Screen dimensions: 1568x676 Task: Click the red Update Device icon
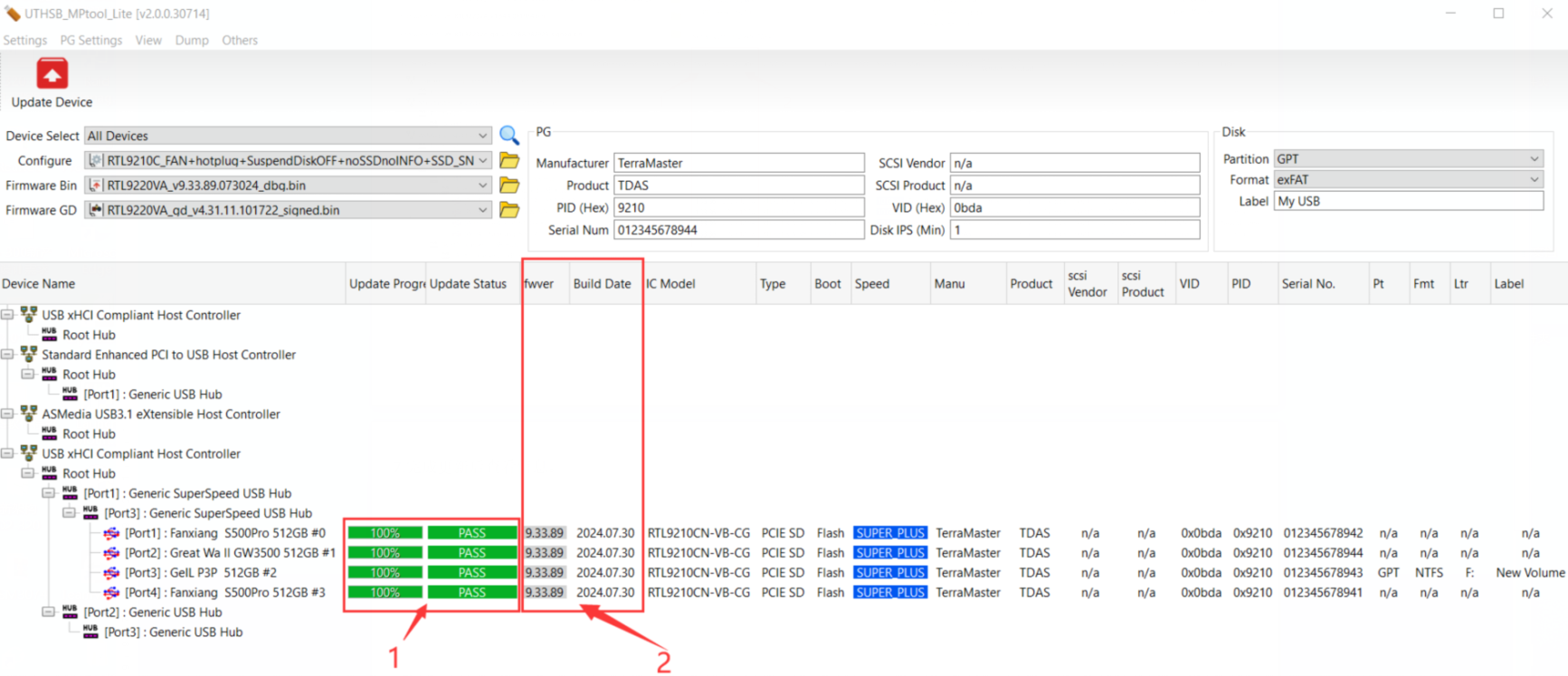point(52,73)
